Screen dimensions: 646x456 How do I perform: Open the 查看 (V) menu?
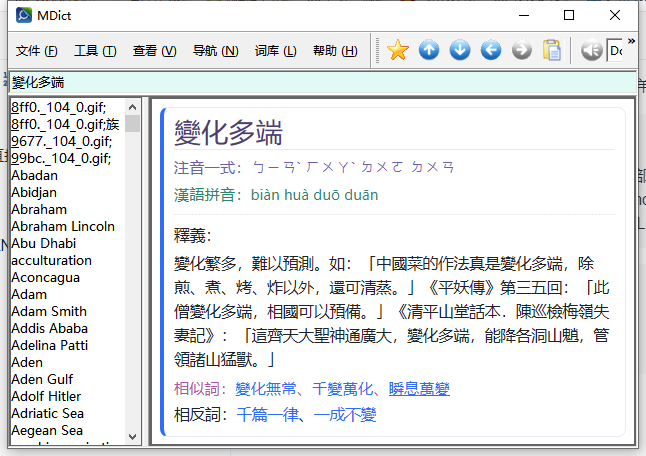tap(154, 51)
